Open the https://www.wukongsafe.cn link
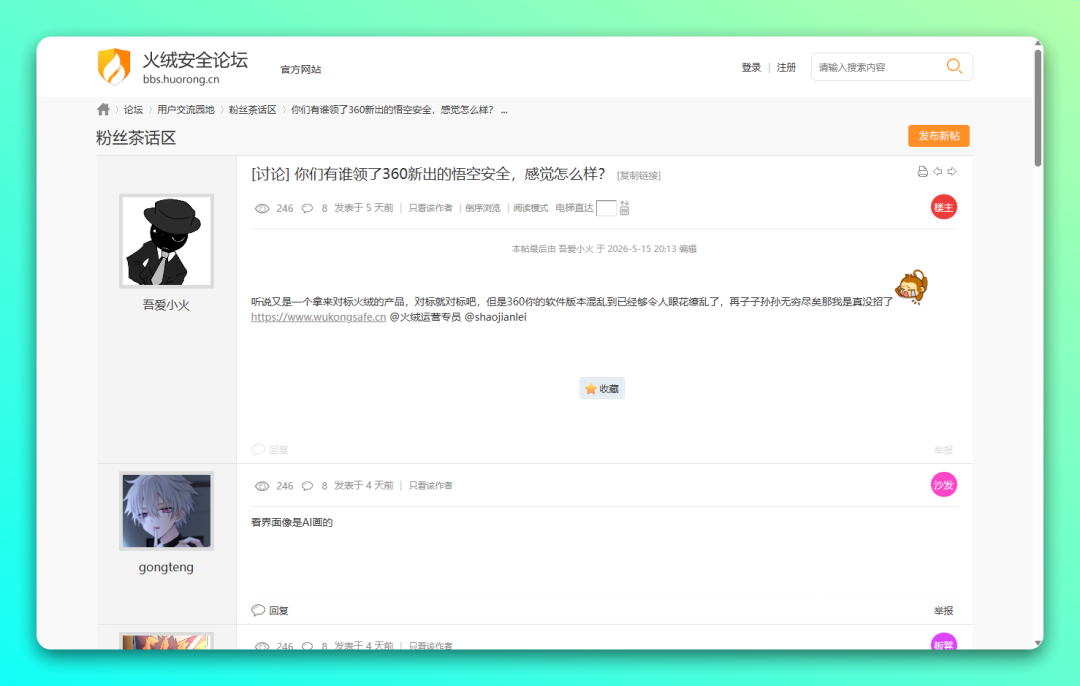Image resolution: width=1080 pixels, height=686 pixels. tap(318, 317)
